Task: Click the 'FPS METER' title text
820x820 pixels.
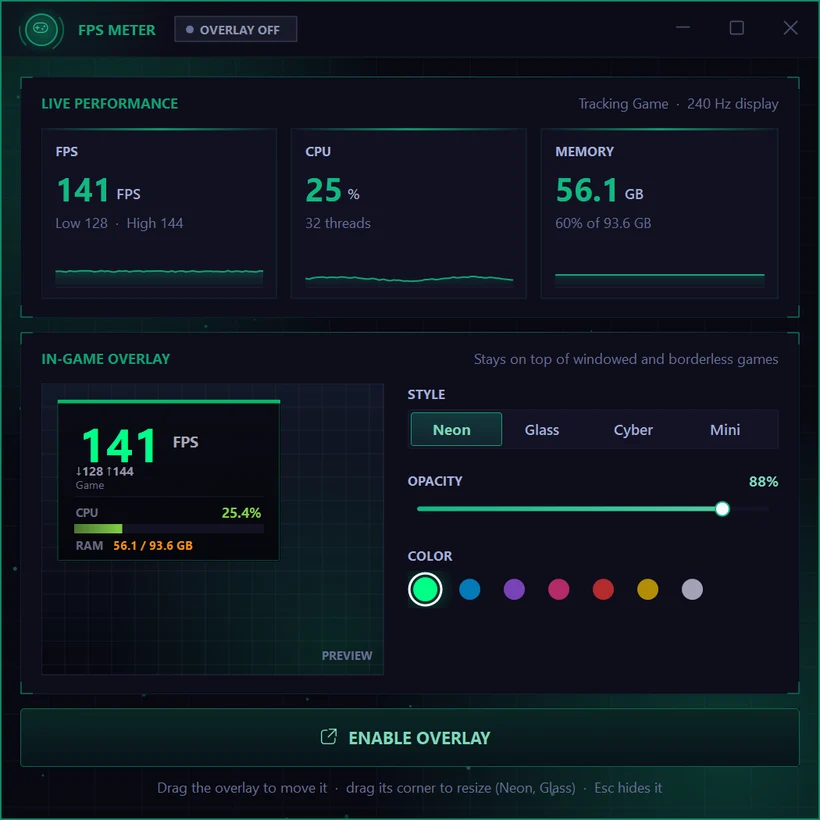Action: click(x=117, y=30)
